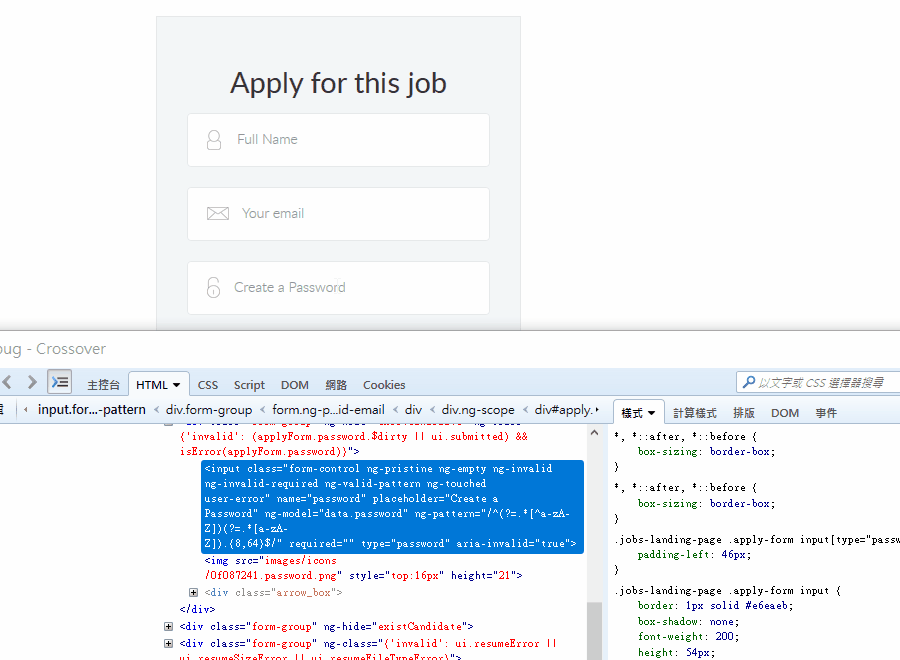The height and width of the screenshot is (660, 900).
Task: Switch to the 網路 network tab
Action: [336, 385]
